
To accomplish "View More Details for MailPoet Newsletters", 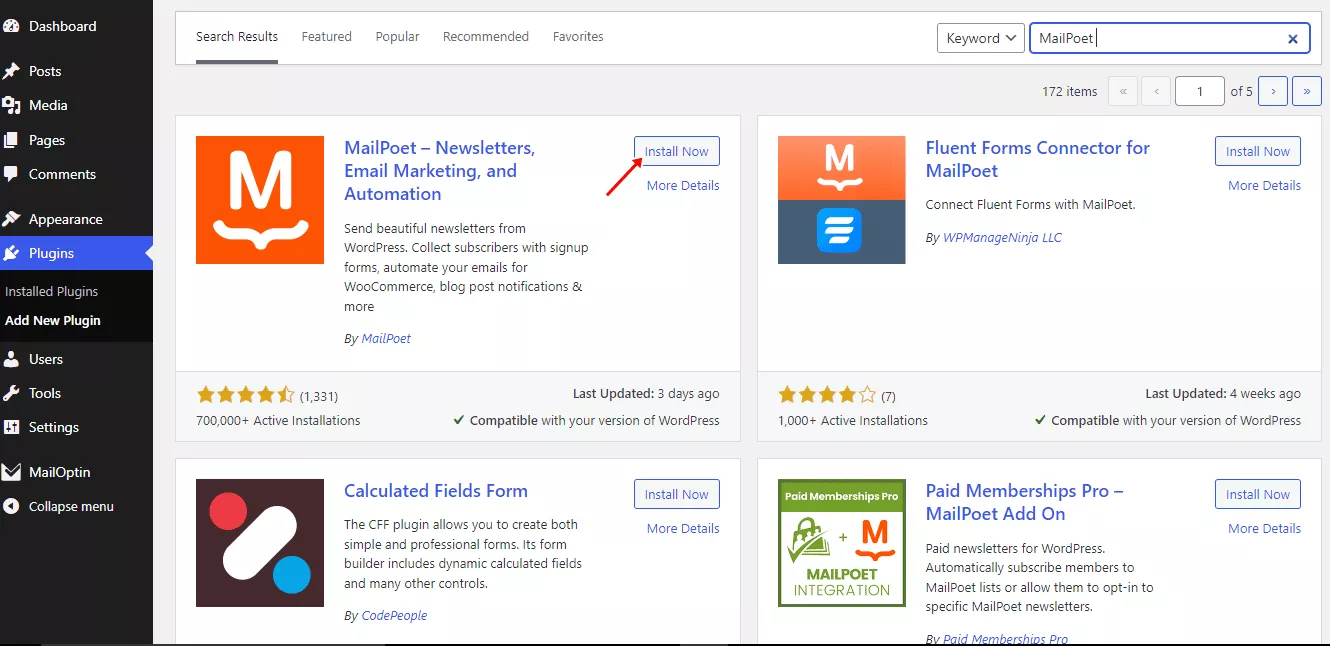I will click(683, 185).
